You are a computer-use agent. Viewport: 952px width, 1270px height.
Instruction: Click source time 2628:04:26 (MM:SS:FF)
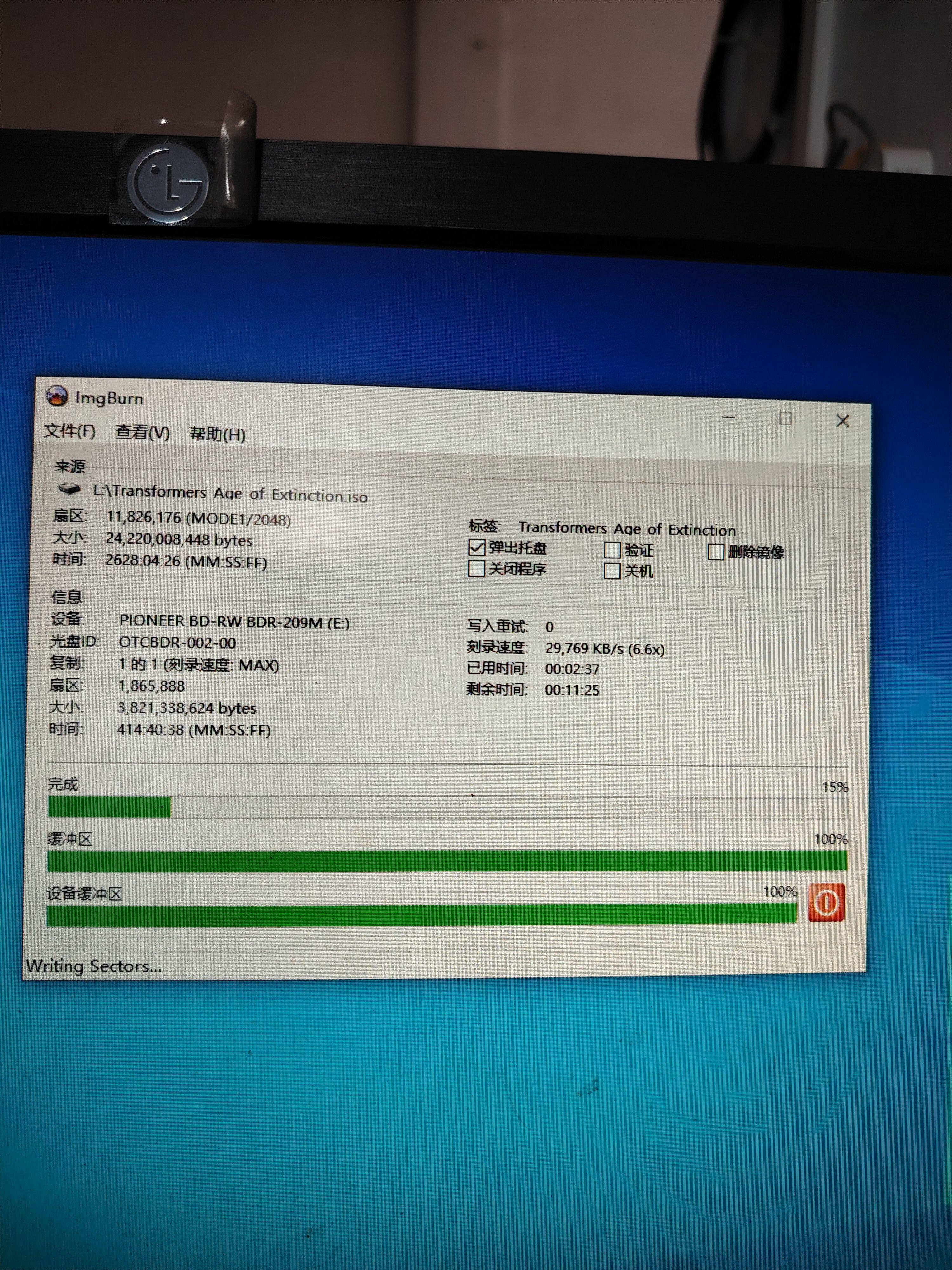pos(186,561)
